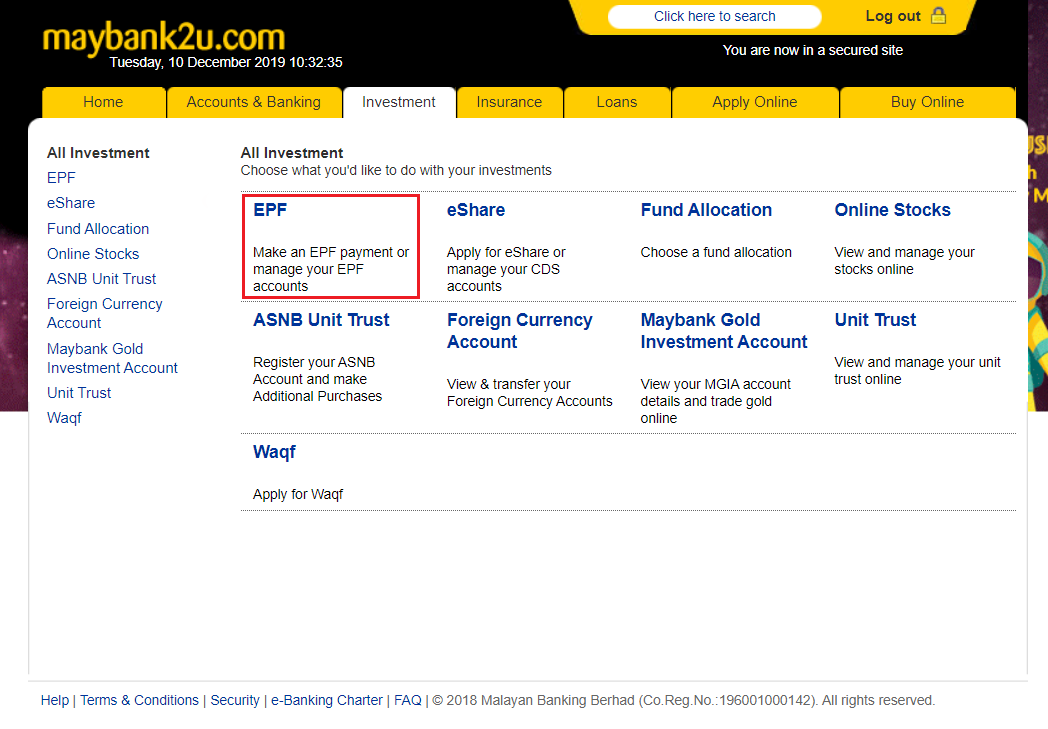Click 'Choose a fund allocation' text

[716, 253]
